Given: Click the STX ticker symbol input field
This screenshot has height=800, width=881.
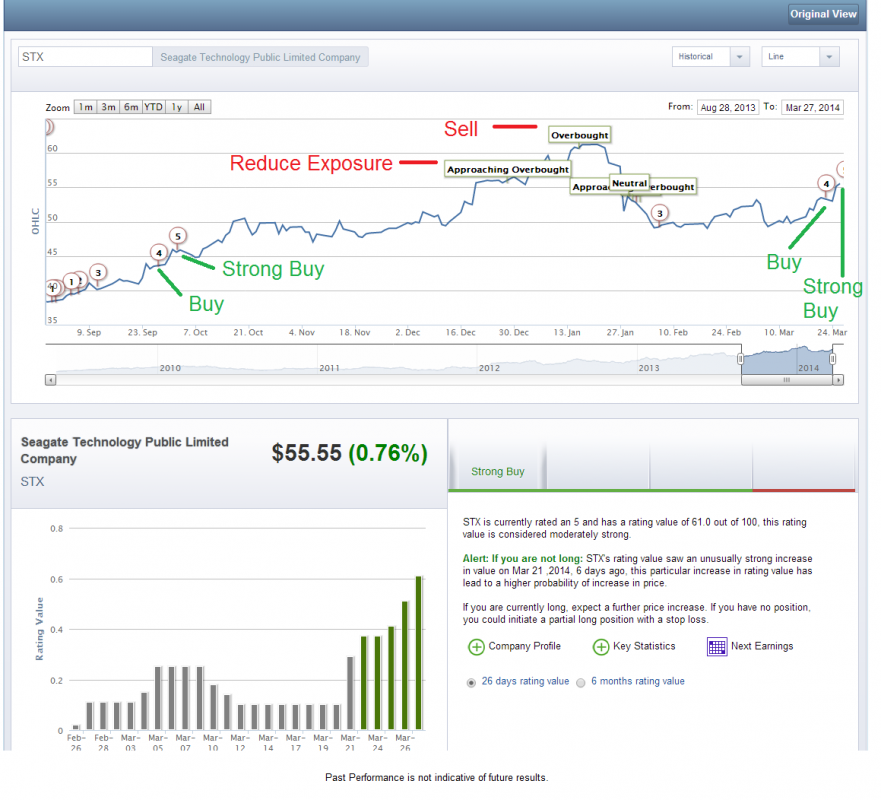Looking at the screenshot, I should pyautogui.click(x=85, y=57).
